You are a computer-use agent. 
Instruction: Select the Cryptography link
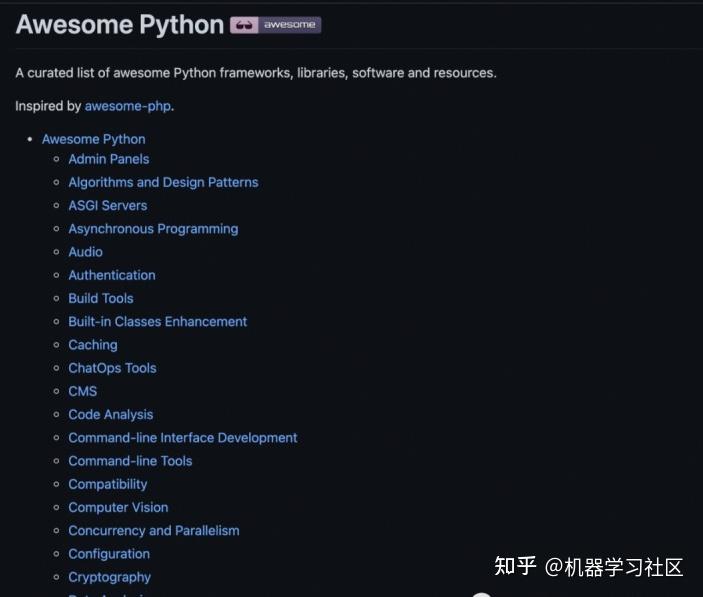pos(109,577)
